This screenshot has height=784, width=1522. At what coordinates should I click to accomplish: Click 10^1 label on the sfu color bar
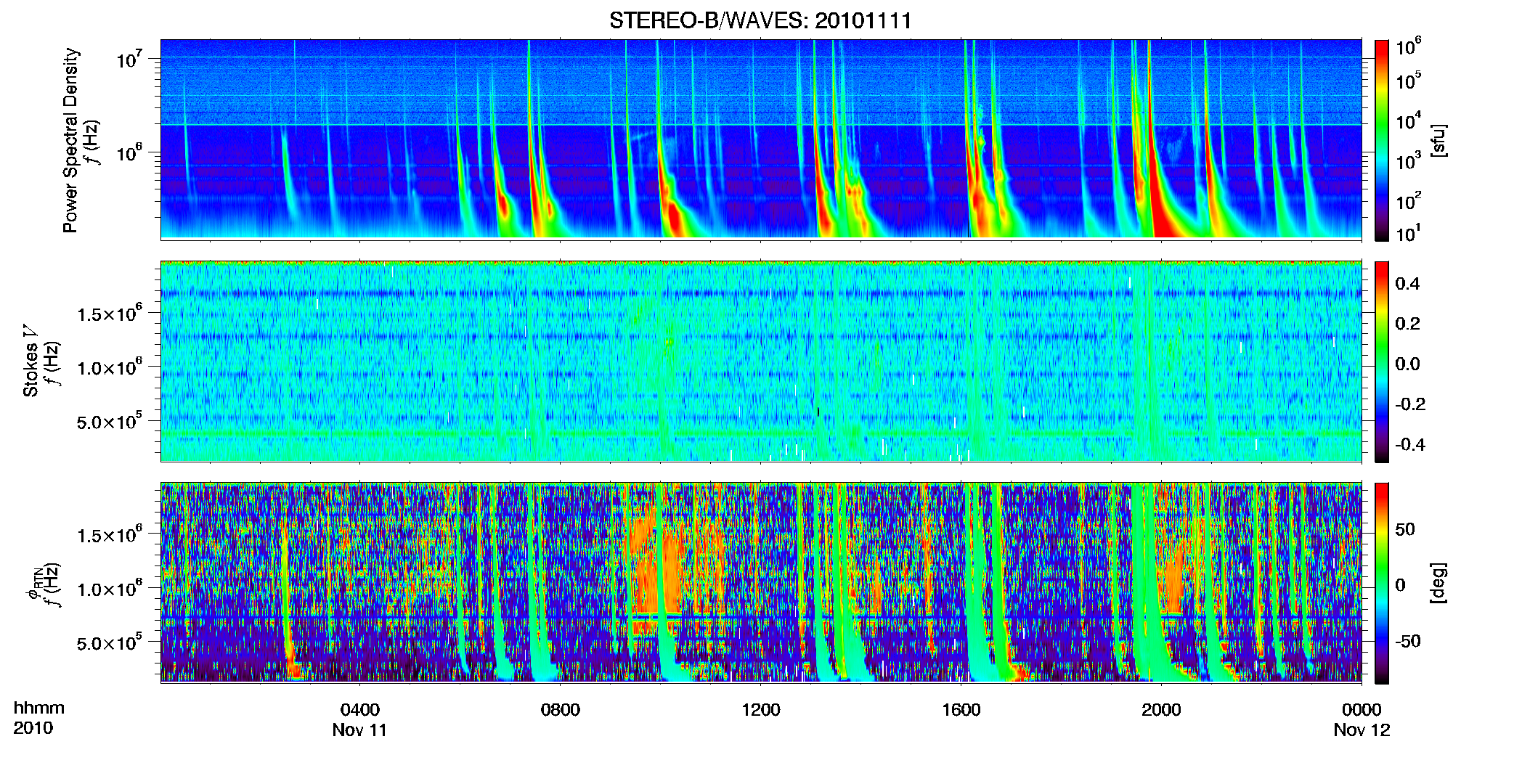coord(1409,233)
